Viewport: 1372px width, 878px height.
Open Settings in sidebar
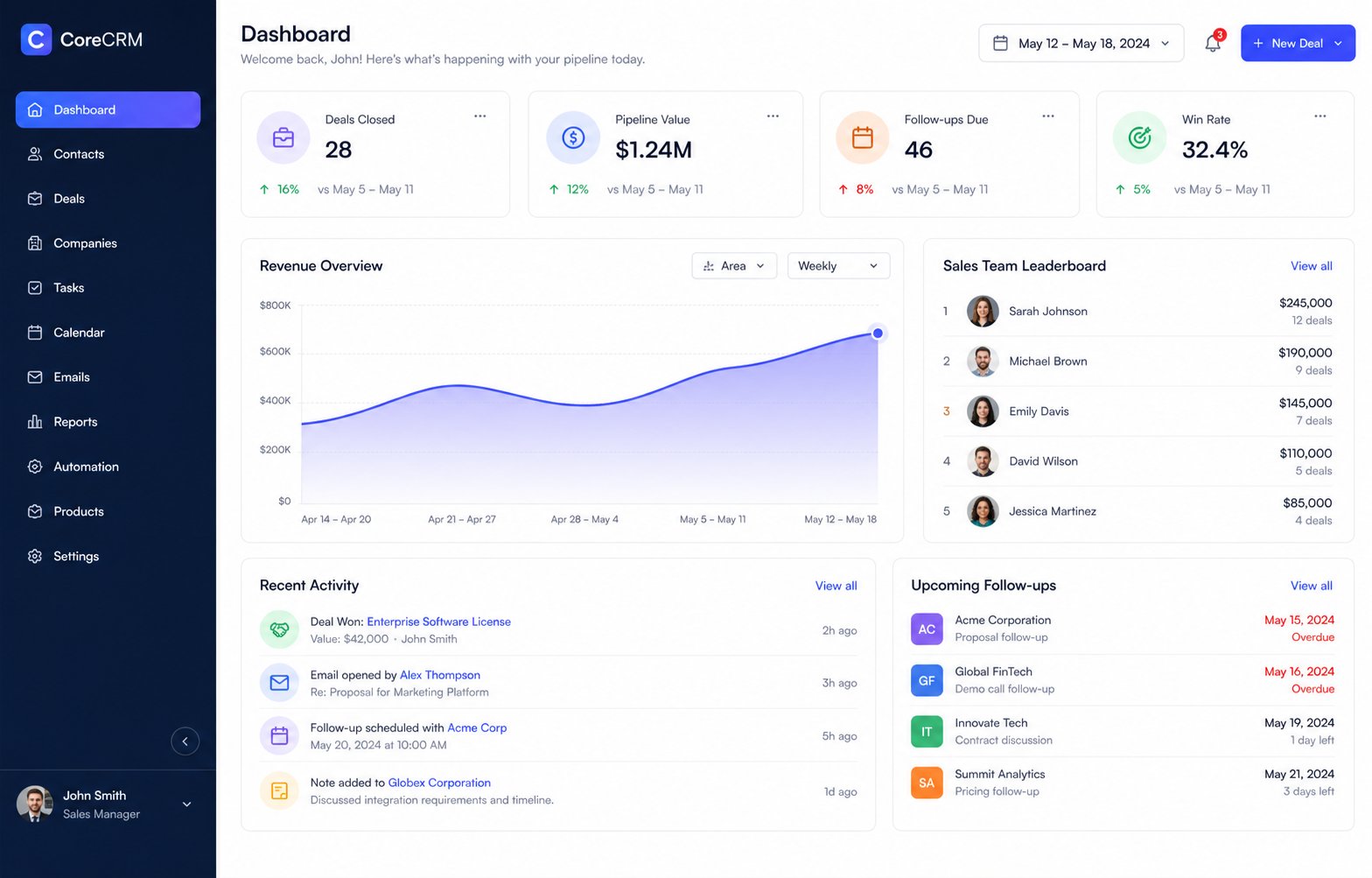pyautogui.click(x=108, y=556)
